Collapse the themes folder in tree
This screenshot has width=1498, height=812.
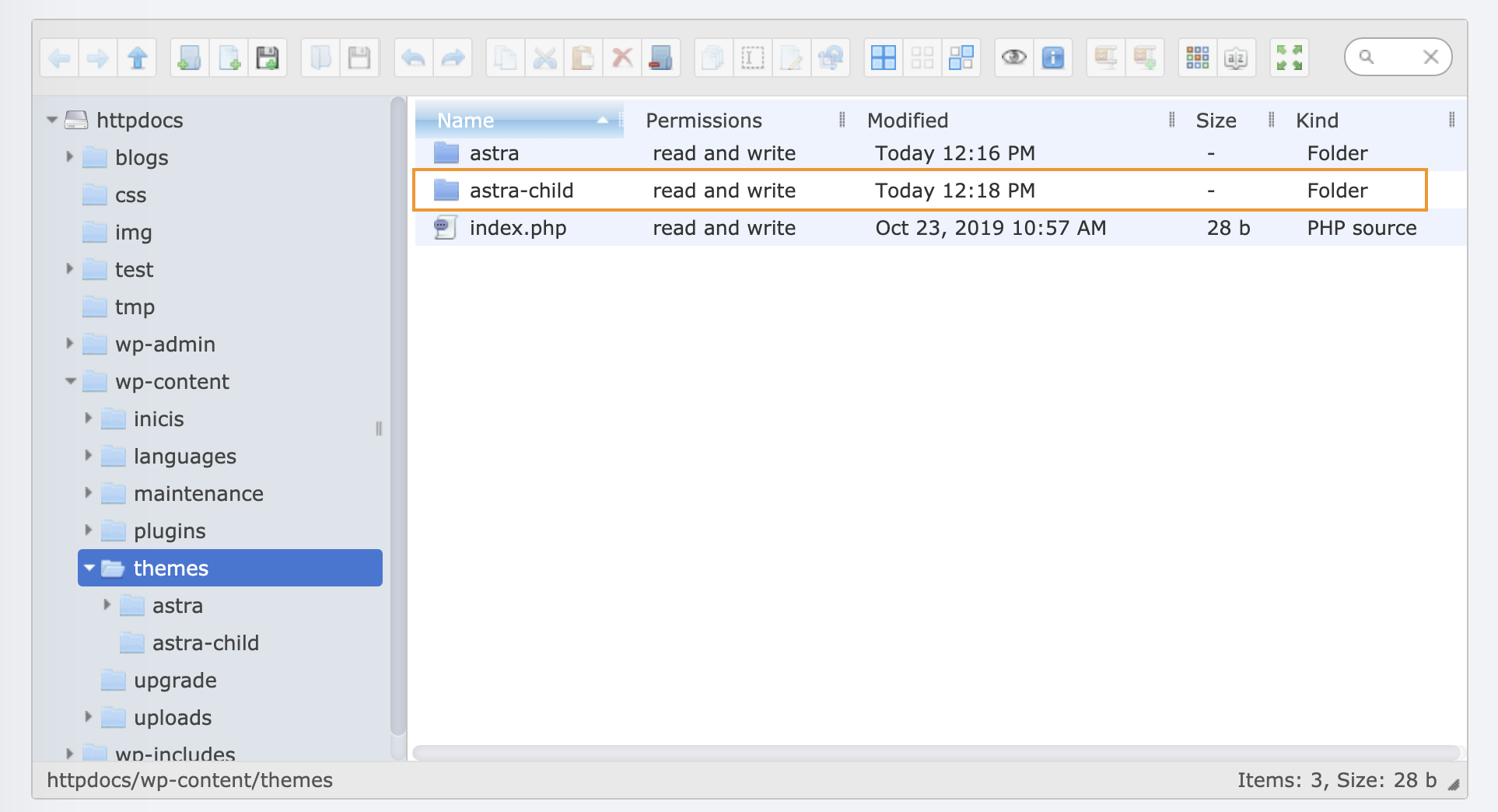coord(89,568)
